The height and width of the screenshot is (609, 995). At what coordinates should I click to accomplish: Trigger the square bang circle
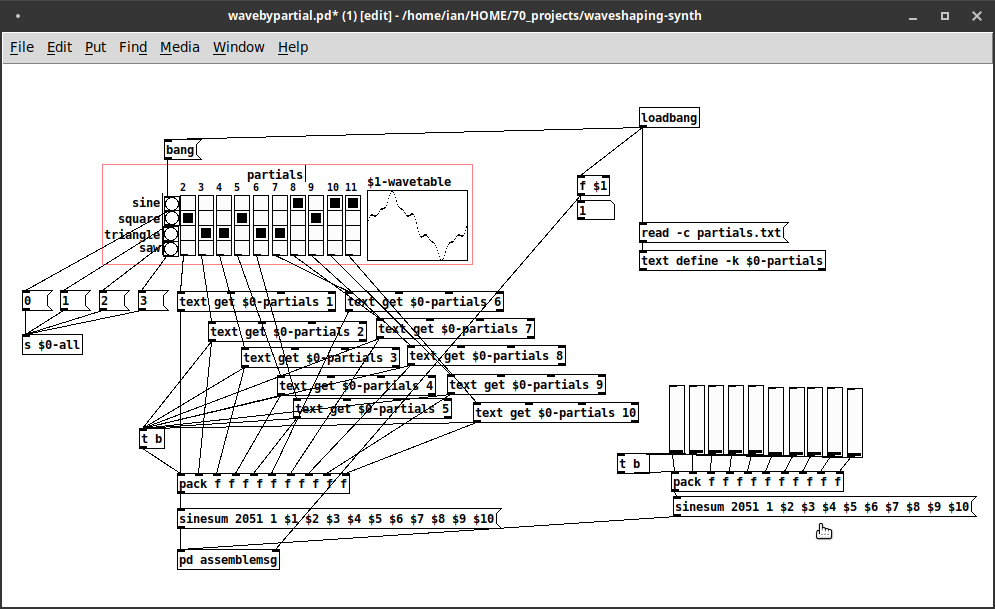point(171,219)
